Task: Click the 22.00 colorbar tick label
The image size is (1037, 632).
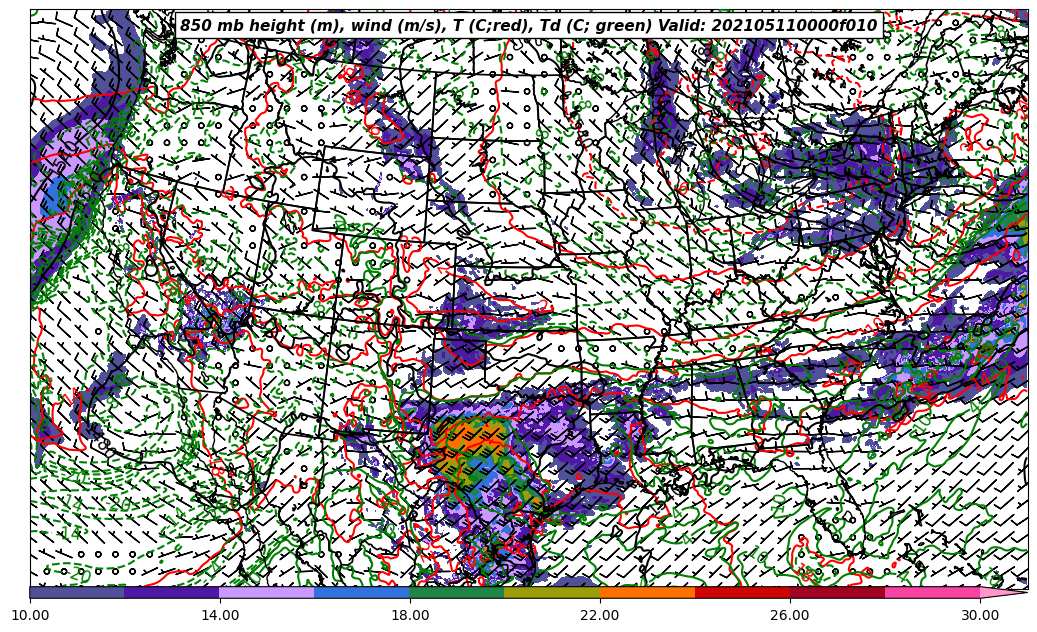Action: tap(600, 616)
